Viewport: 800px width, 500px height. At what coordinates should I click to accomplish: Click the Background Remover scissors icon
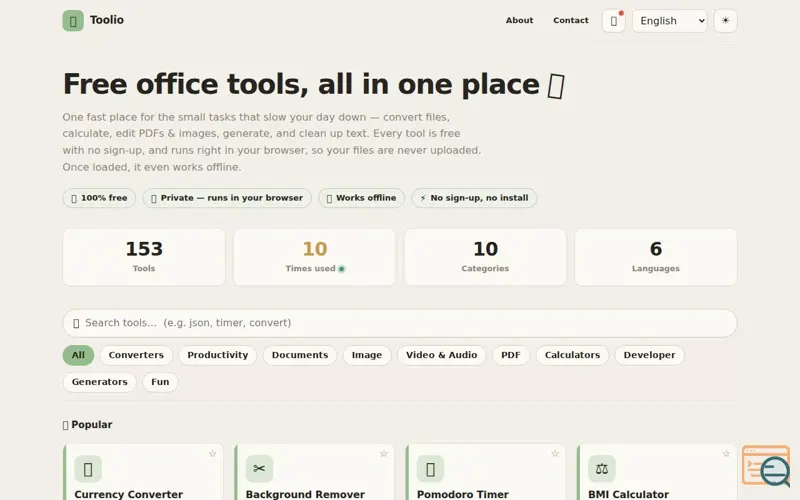click(259, 469)
